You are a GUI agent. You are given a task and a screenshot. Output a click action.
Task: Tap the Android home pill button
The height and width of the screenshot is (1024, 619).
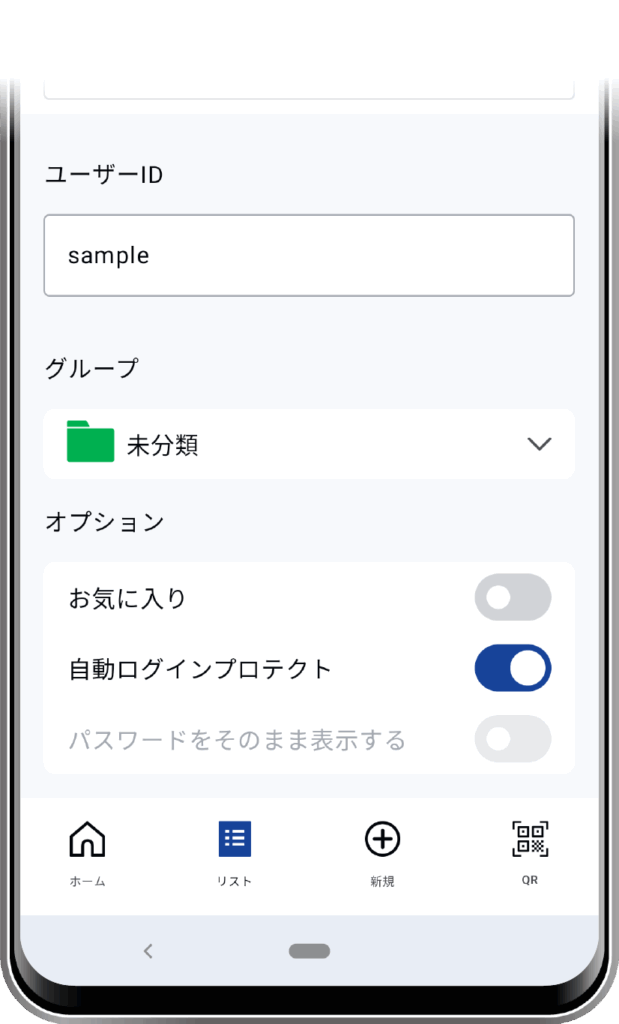coord(309,951)
